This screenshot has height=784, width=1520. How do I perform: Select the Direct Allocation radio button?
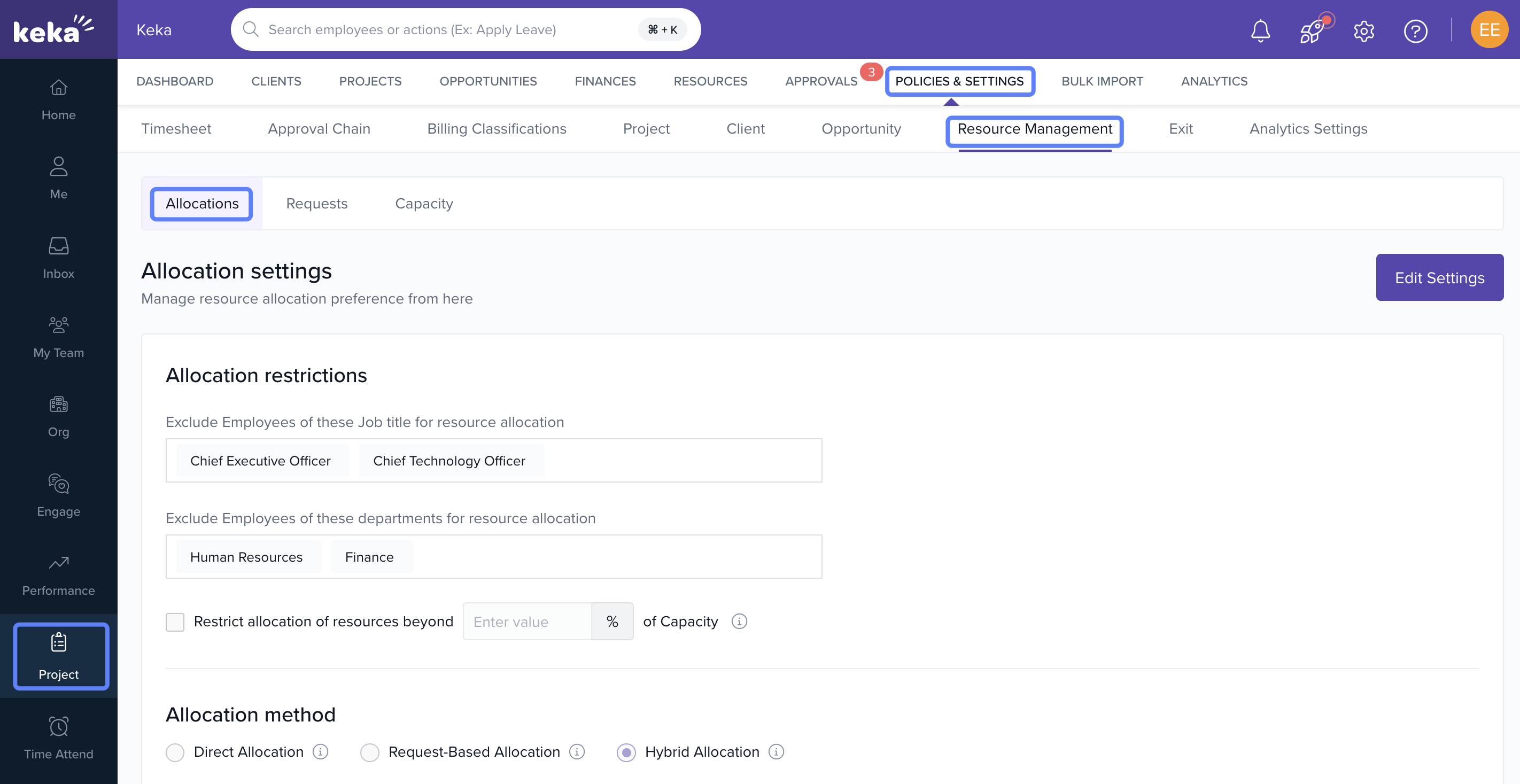tap(175, 752)
